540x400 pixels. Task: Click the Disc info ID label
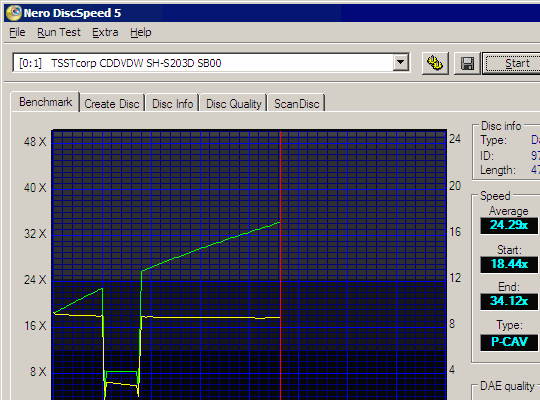pos(487,156)
